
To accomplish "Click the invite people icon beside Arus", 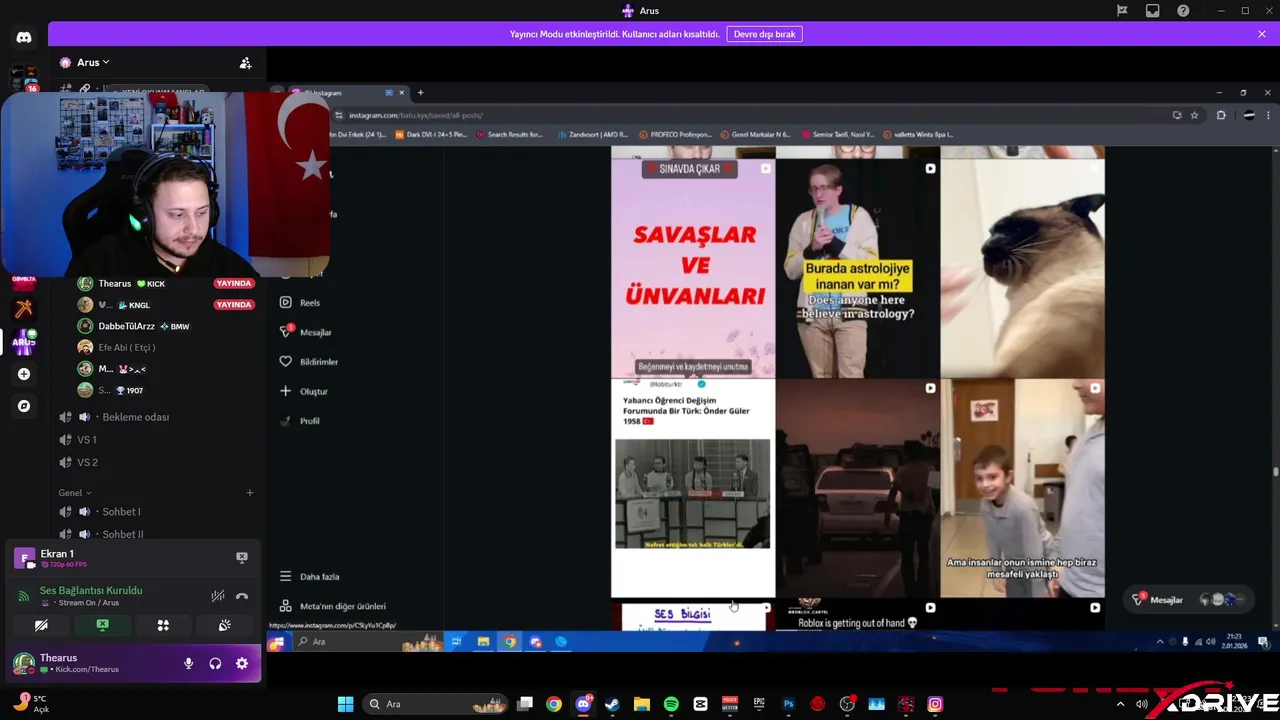I will (x=245, y=63).
